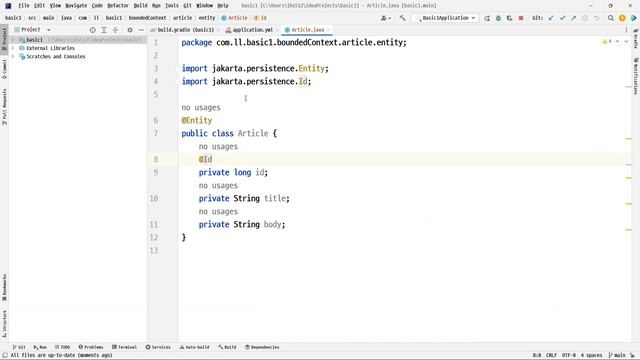Open BasicApplication run configuration dropdown

(446, 18)
